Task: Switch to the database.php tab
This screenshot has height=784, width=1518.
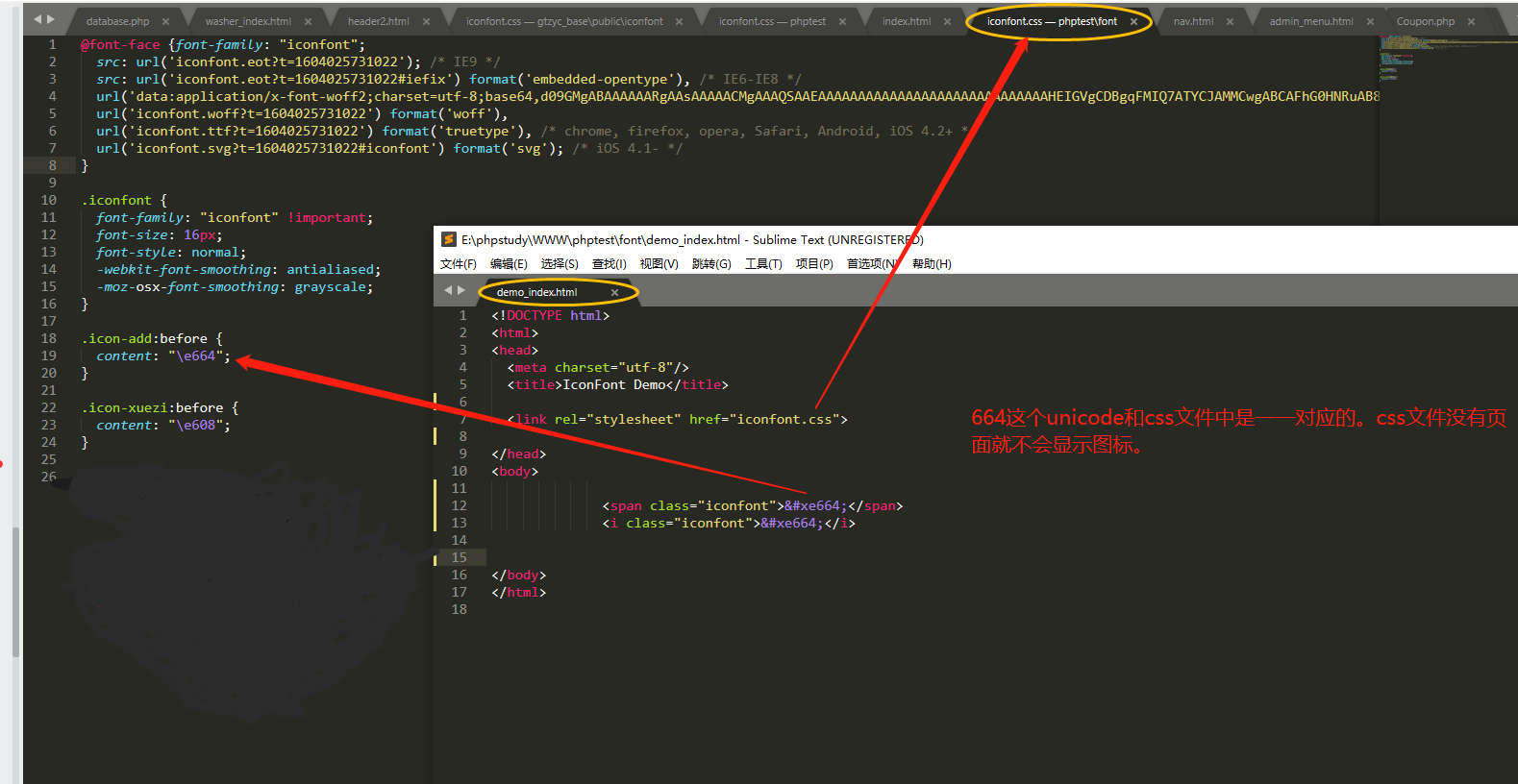Action: (x=117, y=21)
